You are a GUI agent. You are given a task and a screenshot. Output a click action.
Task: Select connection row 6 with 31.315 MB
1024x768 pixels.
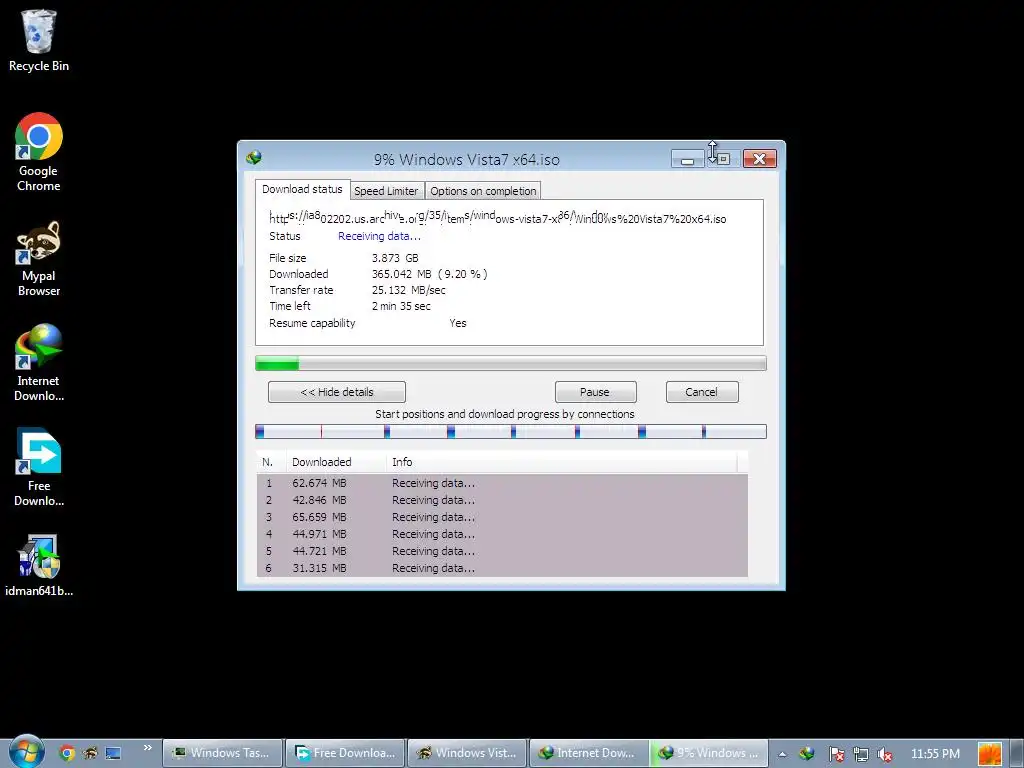(x=502, y=568)
